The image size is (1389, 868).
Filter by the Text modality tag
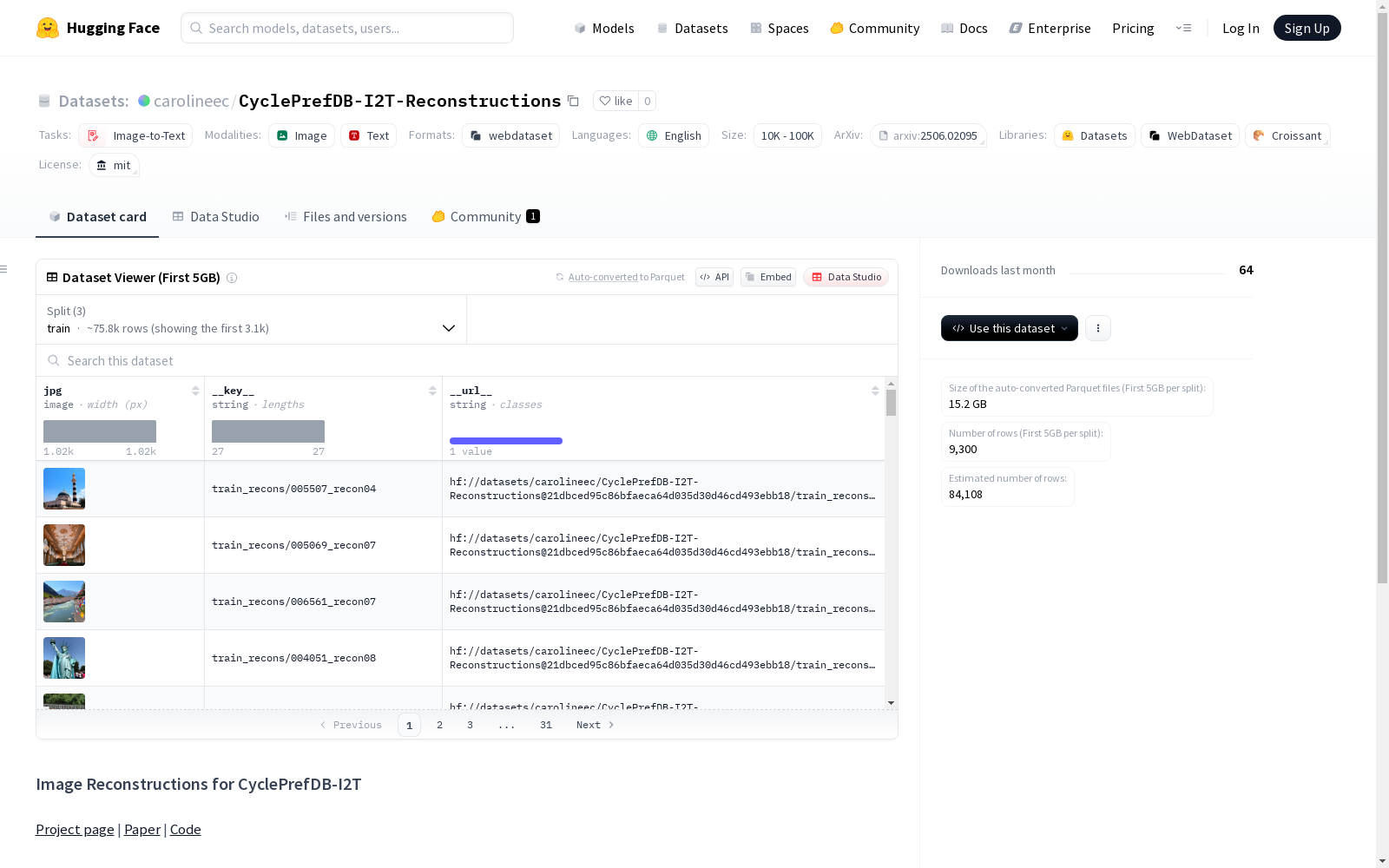click(x=369, y=135)
